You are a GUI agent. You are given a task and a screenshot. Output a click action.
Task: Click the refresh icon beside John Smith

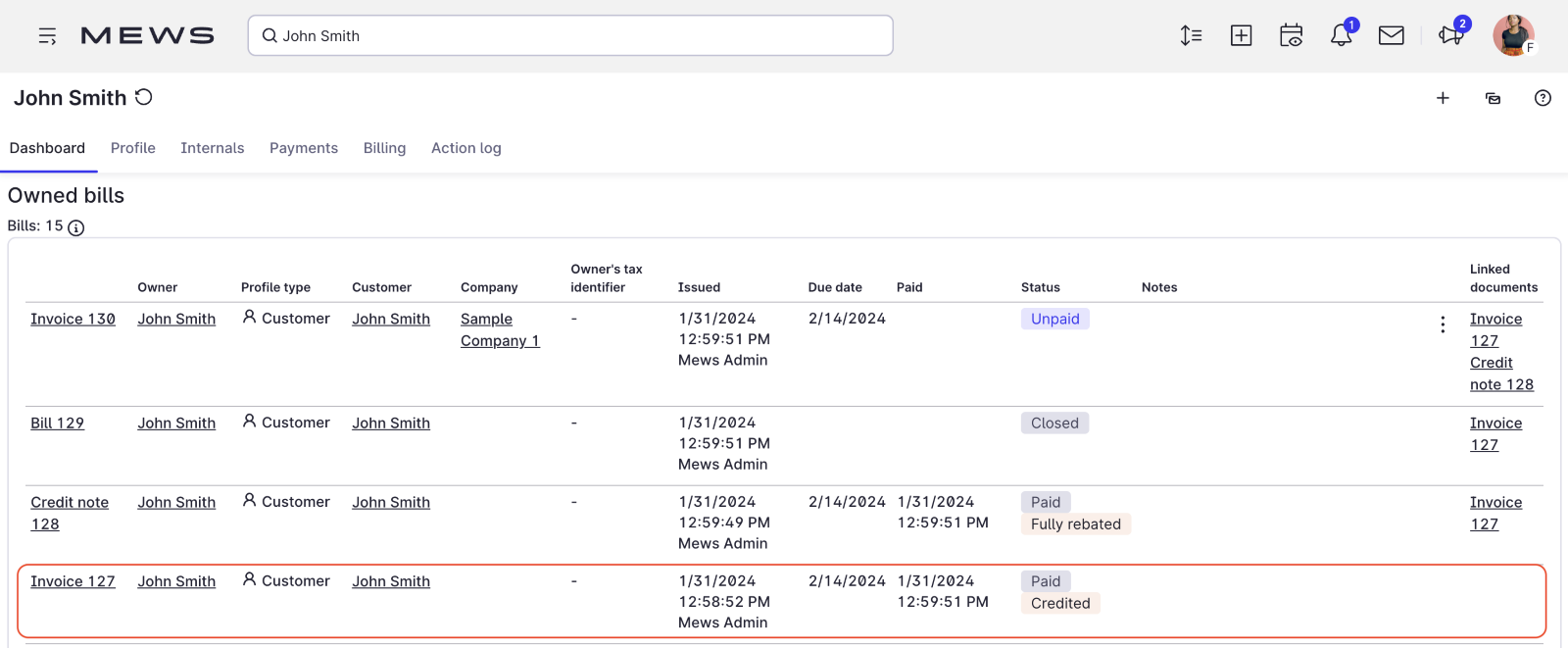coord(144,97)
